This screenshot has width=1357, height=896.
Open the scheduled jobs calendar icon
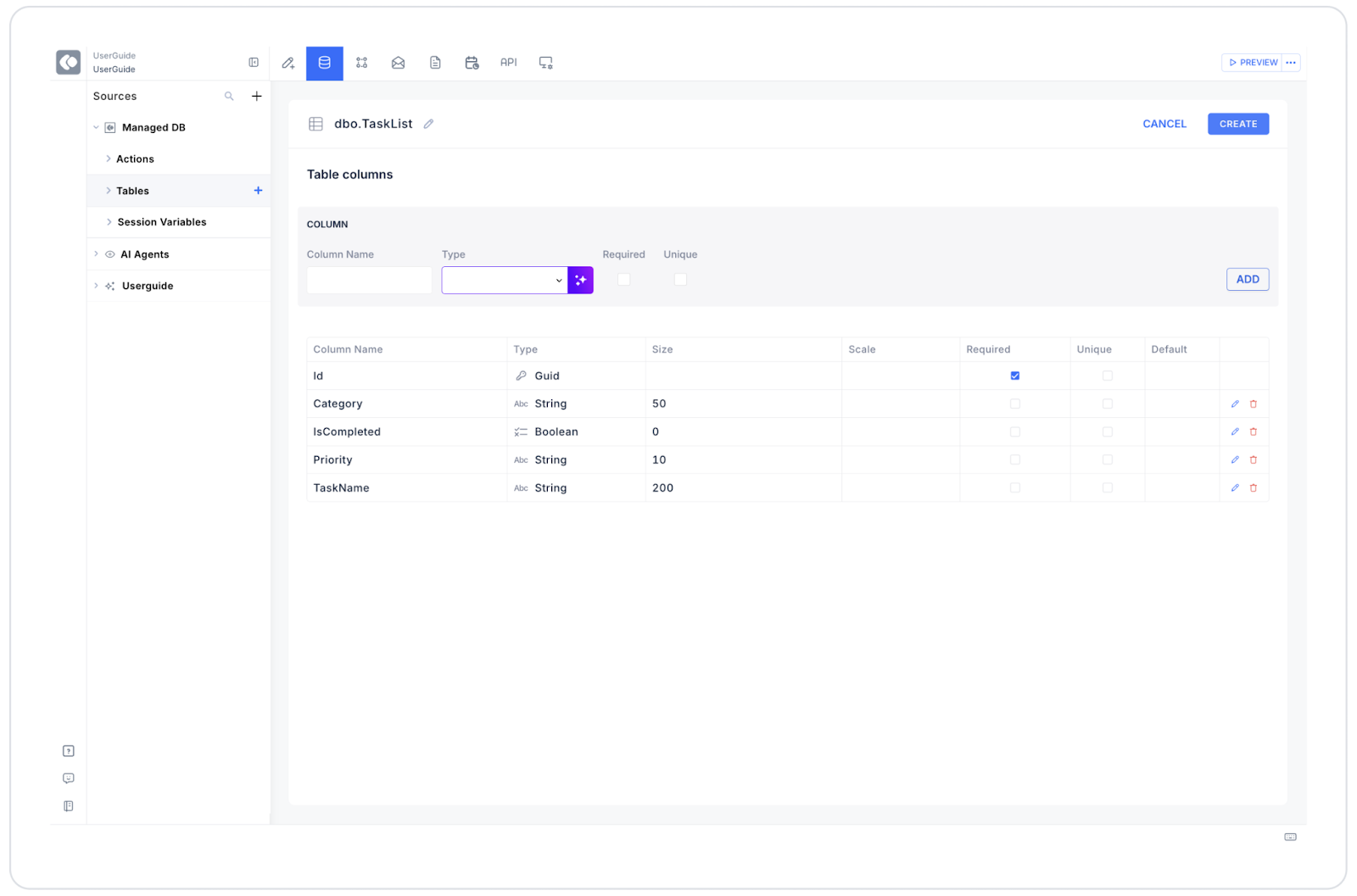click(x=472, y=63)
